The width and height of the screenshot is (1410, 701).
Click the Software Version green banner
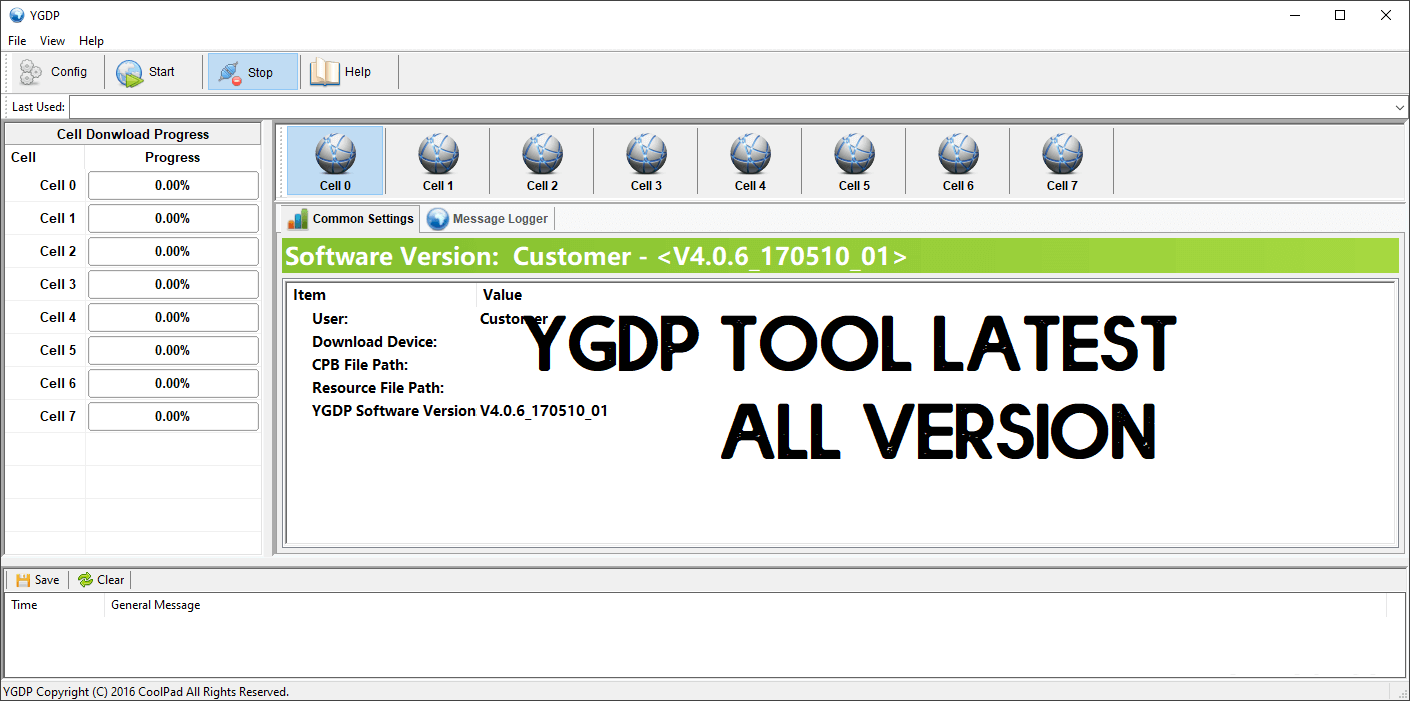(840, 256)
